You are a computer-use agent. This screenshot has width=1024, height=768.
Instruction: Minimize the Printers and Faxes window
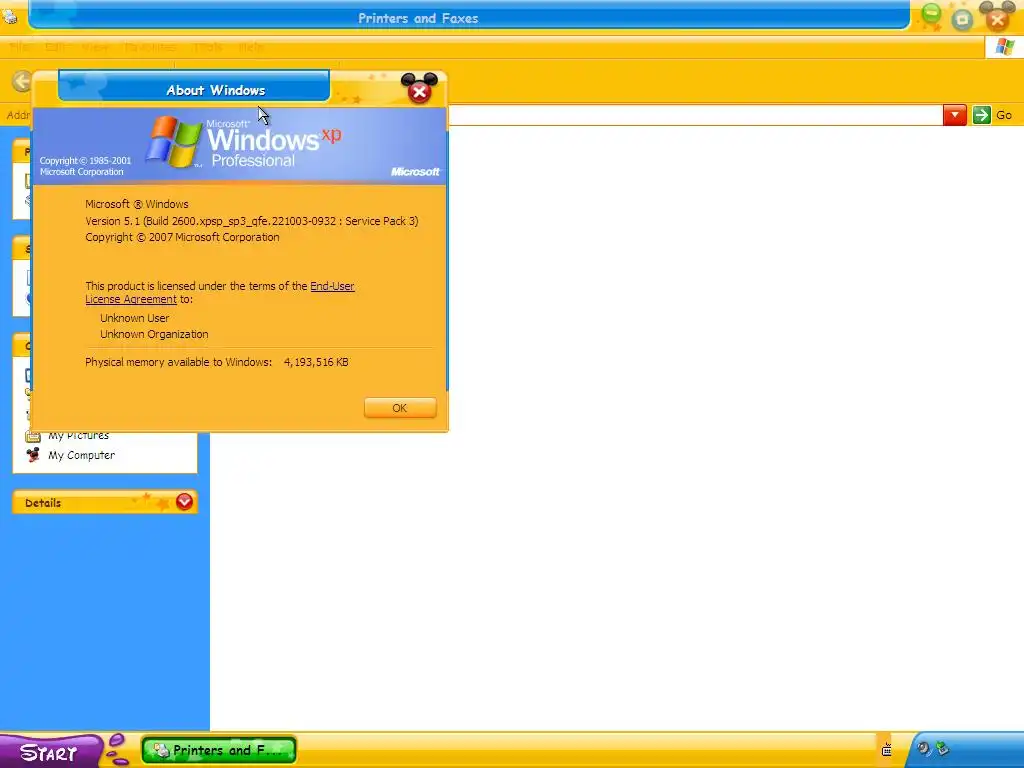coord(931,14)
